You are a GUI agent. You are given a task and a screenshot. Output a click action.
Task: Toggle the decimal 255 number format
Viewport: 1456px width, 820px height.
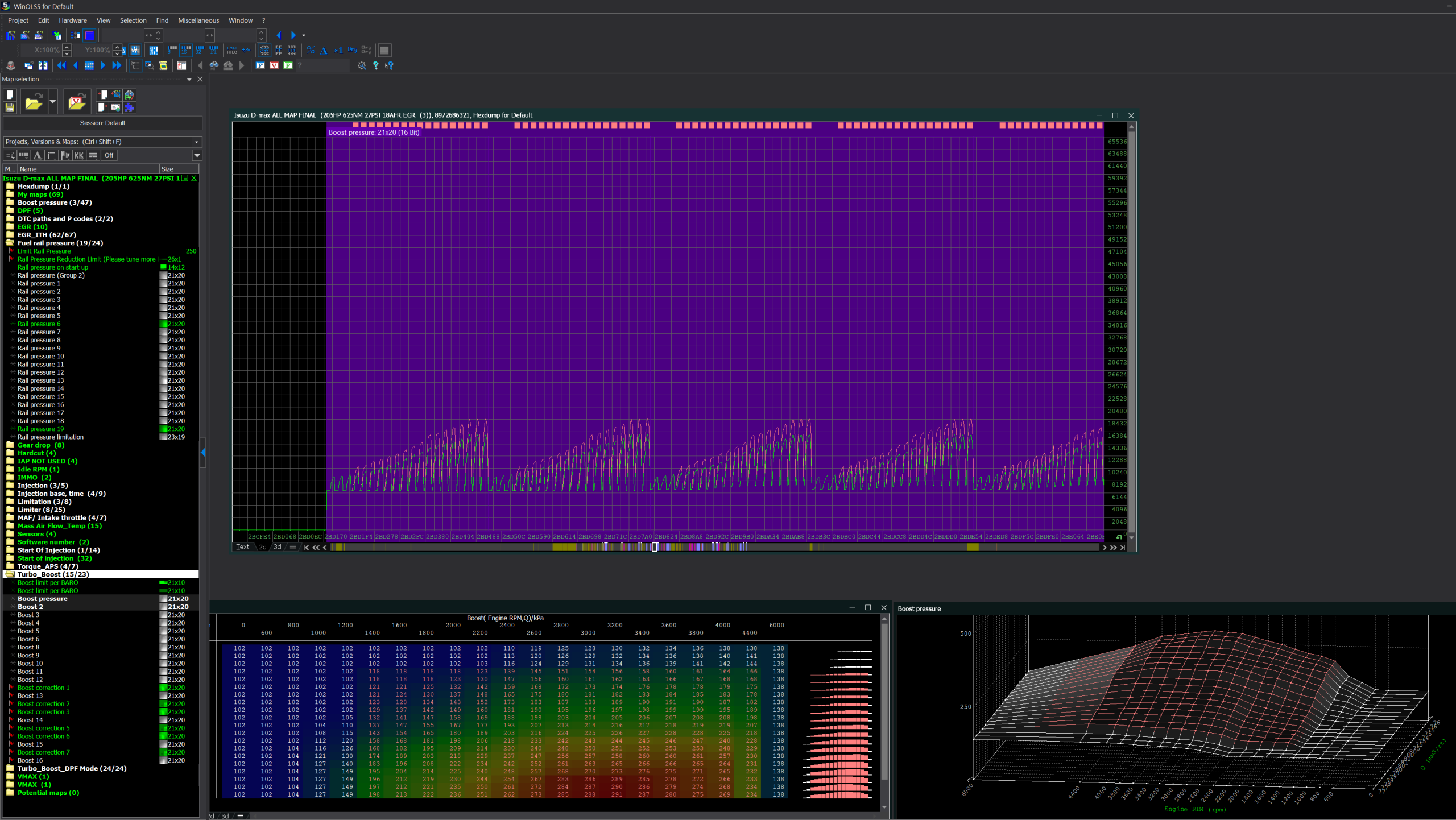[x=264, y=50]
